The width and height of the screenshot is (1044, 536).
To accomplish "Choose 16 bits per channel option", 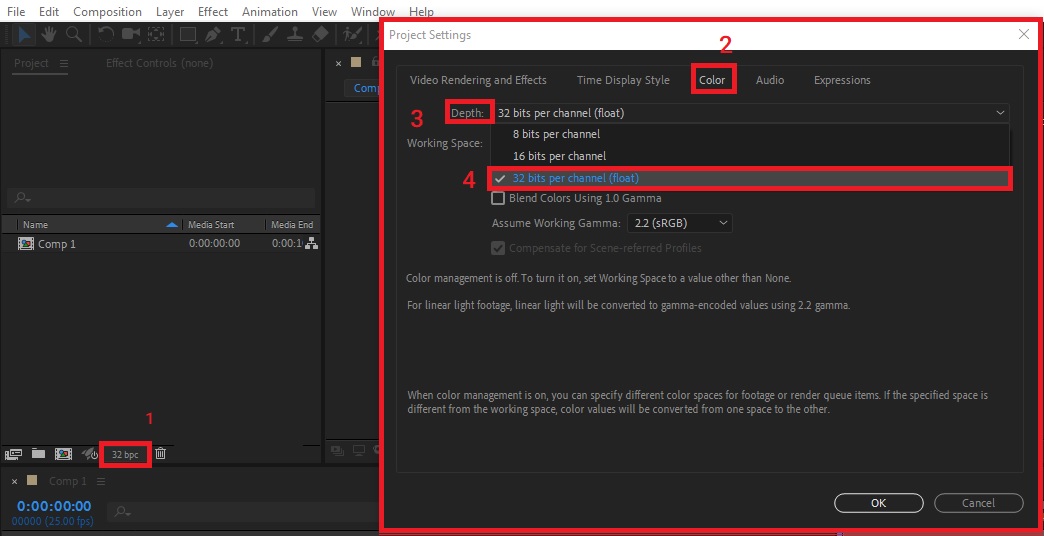I will click(559, 156).
